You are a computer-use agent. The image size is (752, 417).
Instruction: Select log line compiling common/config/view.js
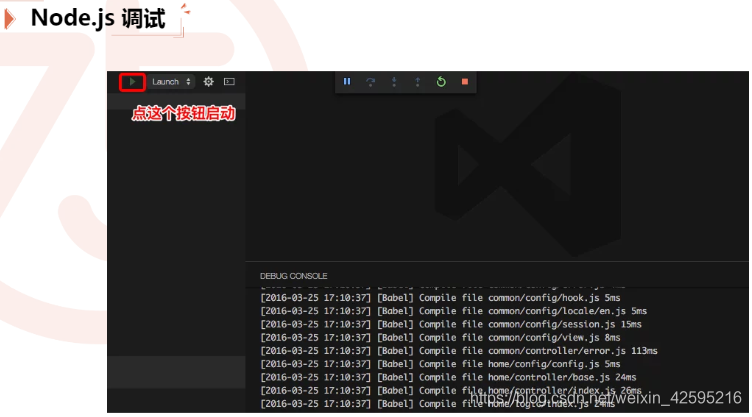click(440, 338)
